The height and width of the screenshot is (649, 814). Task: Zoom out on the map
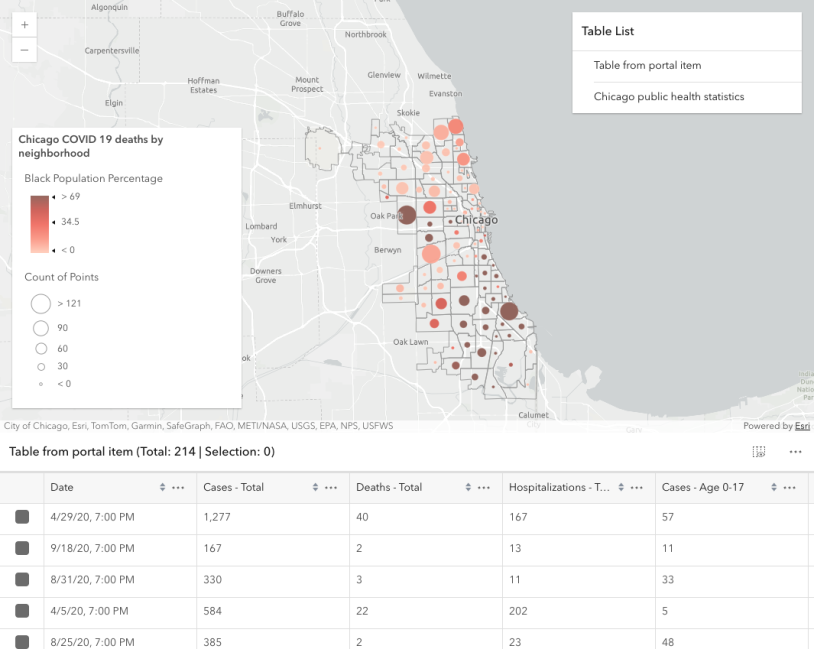[x=24, y=49]
